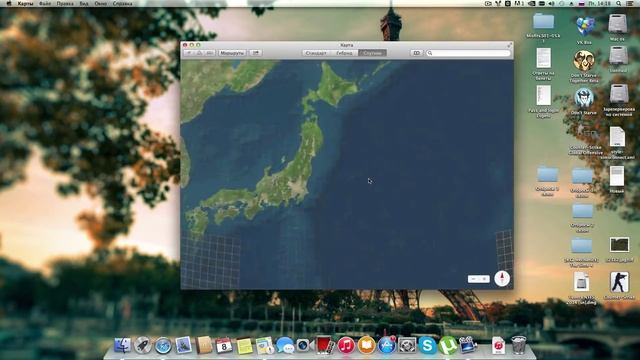This screenshot has width=640, height=360.
Task: Launch uTorrent from the Dock
Action: point(448,346)
